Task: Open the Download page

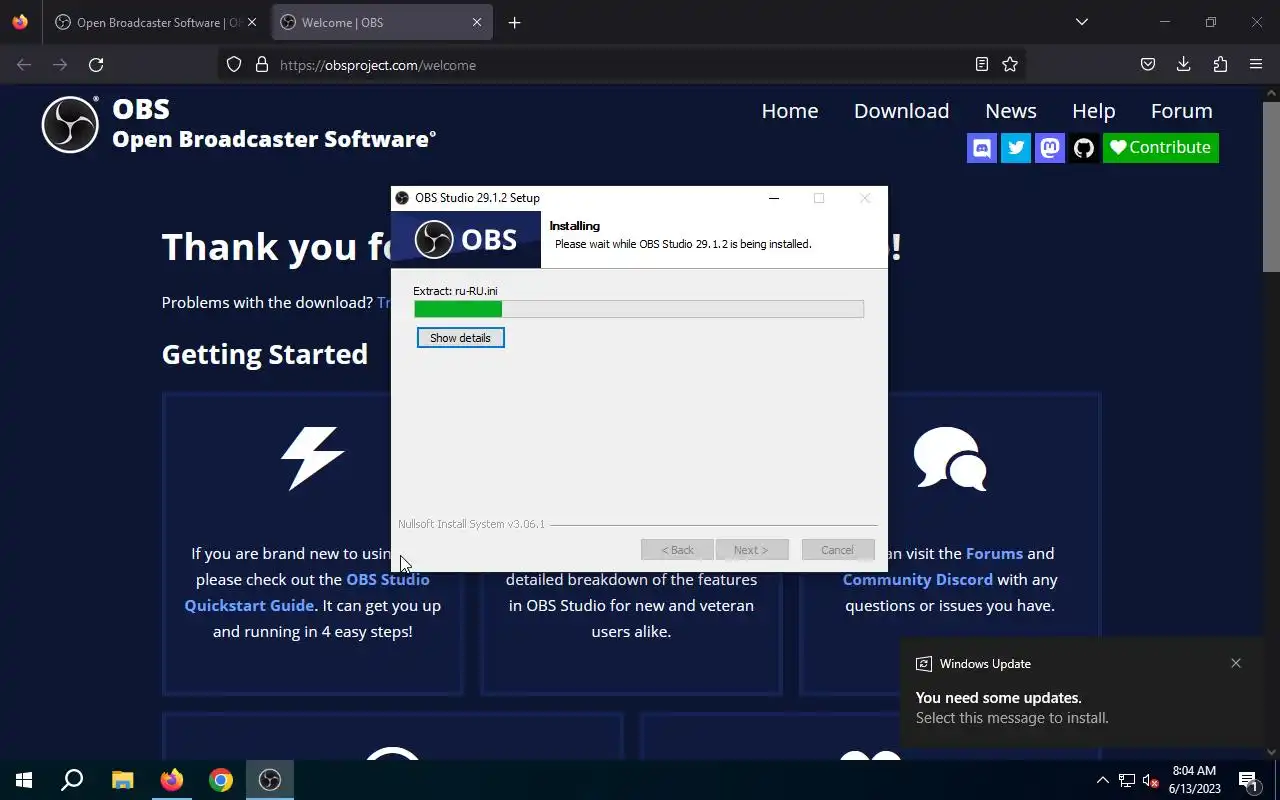Action: point(901,111)
